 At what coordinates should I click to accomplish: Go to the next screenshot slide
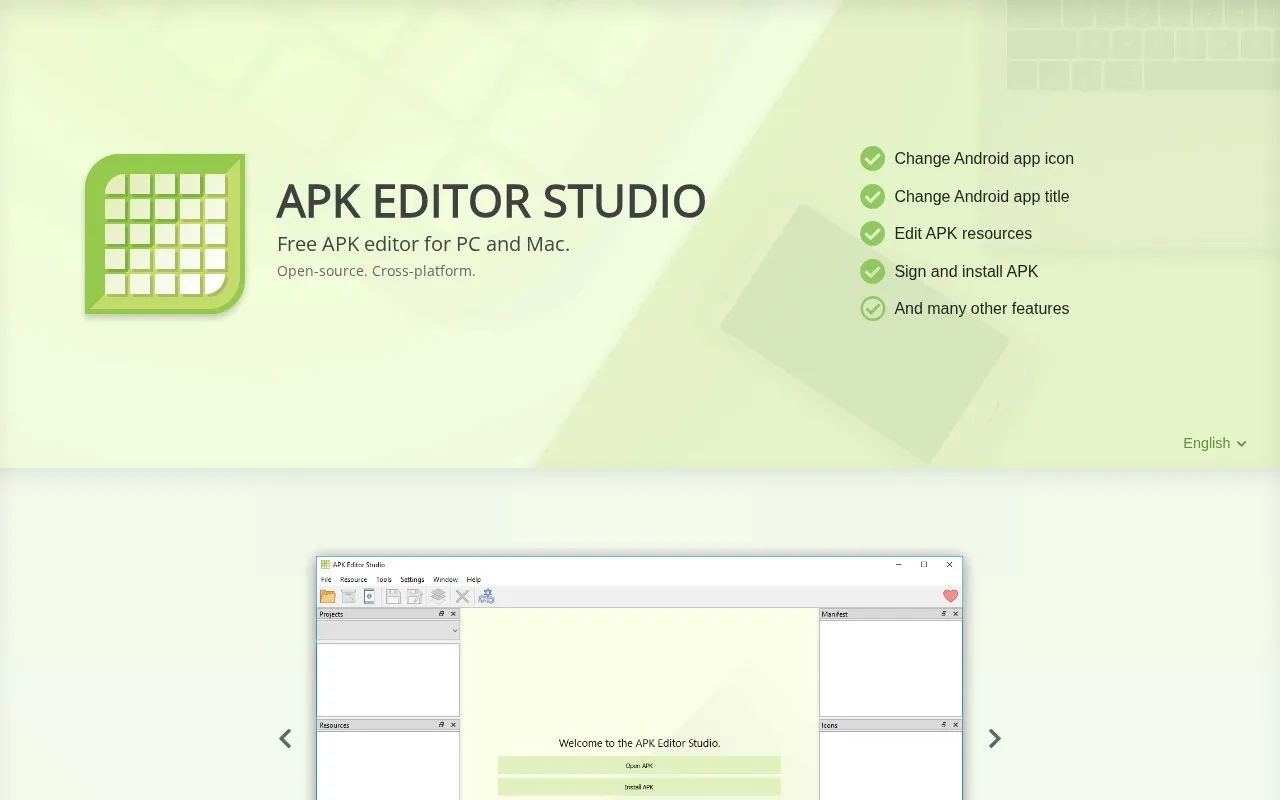tap(994, 738)
